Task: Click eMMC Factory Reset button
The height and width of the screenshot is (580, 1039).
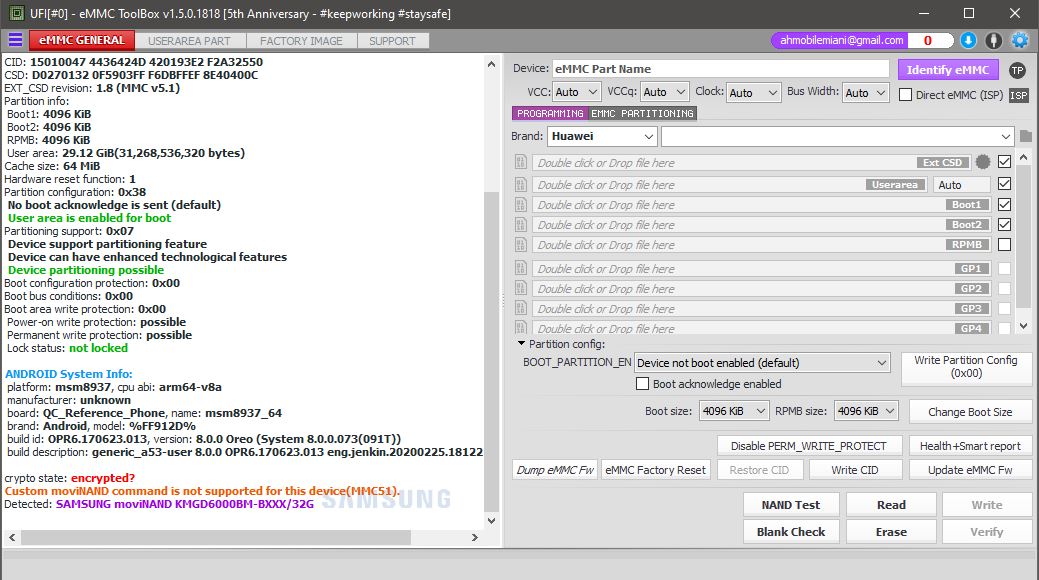Action: coord(655,470)
